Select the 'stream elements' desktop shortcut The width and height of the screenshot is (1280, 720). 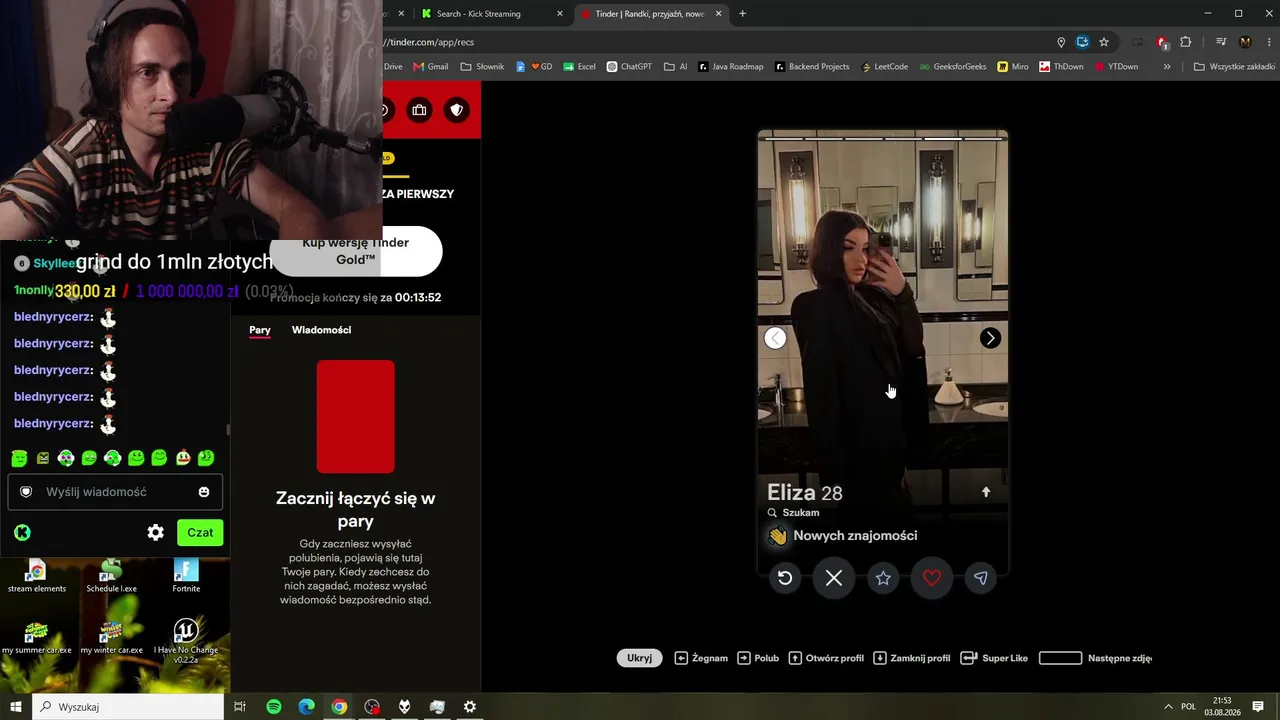pos(36,576)
